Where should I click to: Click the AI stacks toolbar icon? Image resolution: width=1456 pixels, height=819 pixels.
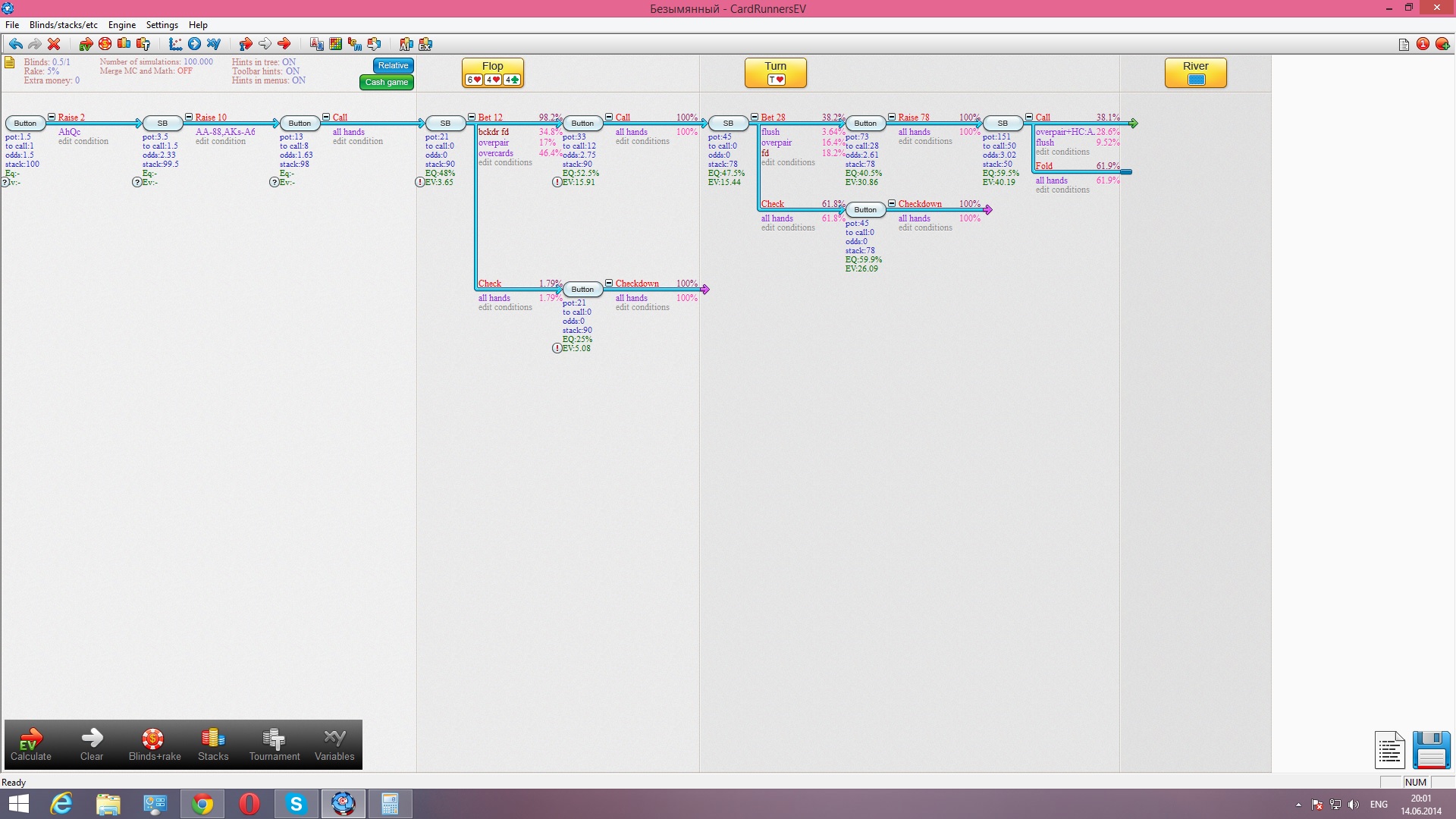click(406, 44)
